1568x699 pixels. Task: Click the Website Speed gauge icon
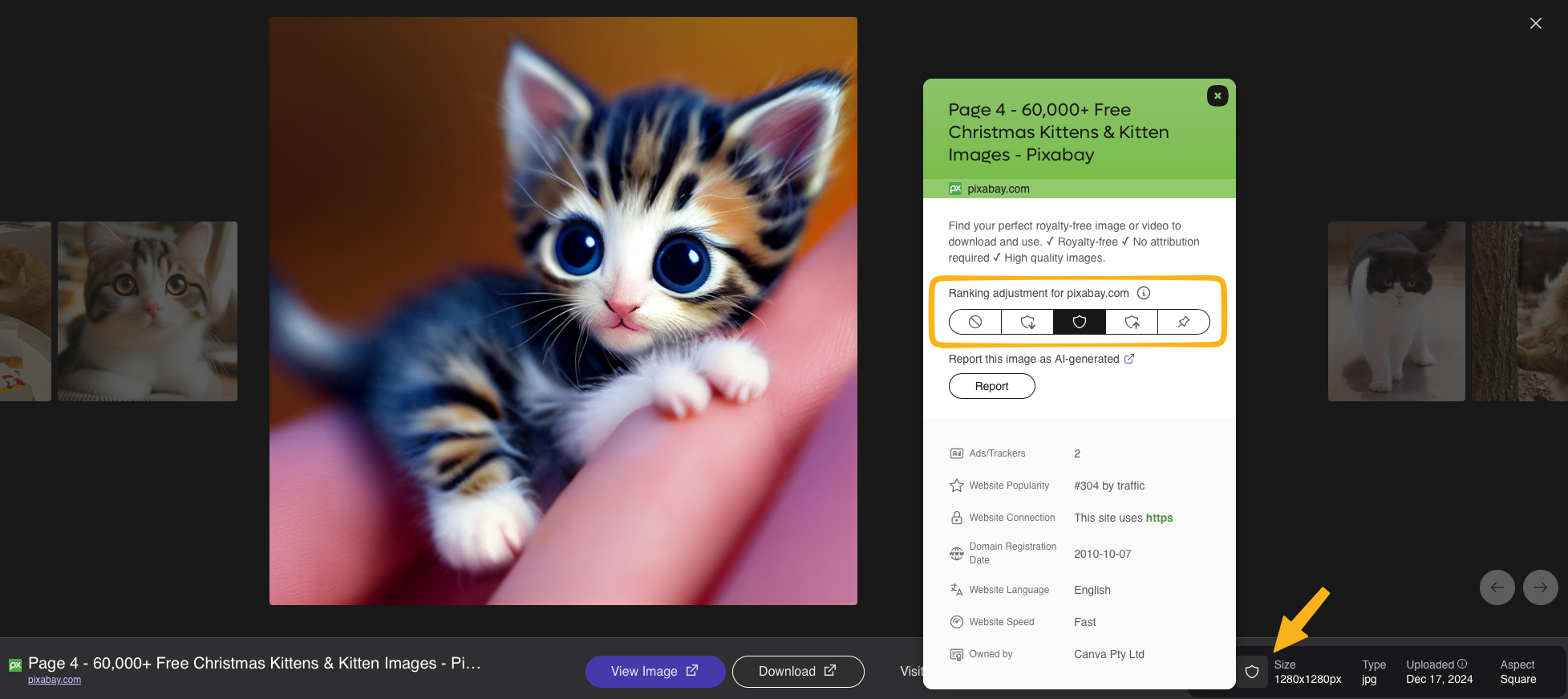(957, 622)
